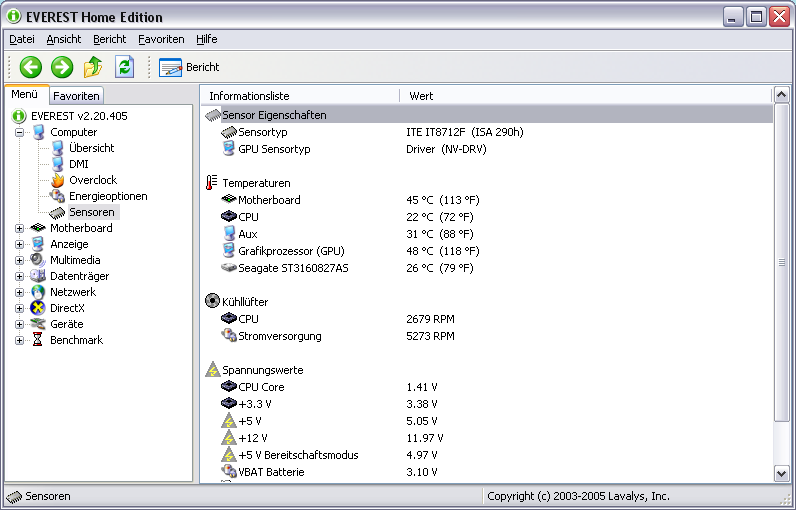796x512 pixels.
Task: Click the Temperaturen thermometer icon
Action: click(212, 183)
